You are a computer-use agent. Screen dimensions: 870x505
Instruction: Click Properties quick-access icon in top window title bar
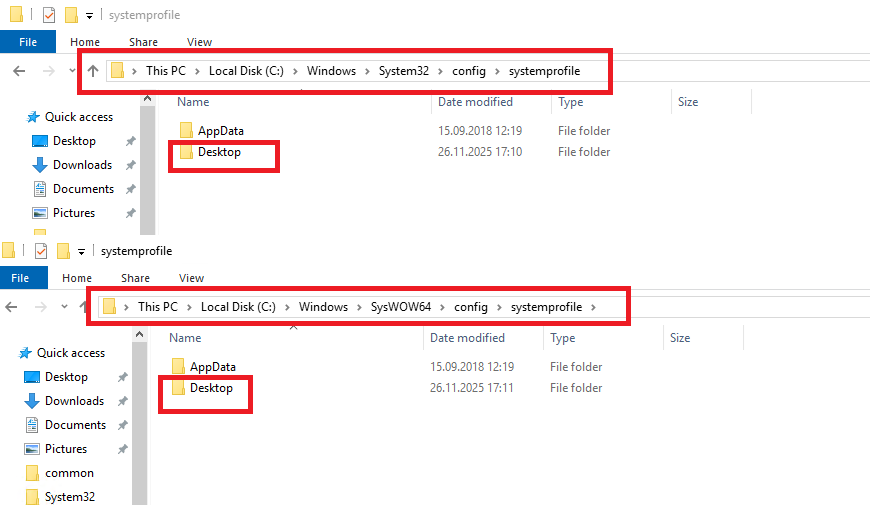(x=49, y=15)
